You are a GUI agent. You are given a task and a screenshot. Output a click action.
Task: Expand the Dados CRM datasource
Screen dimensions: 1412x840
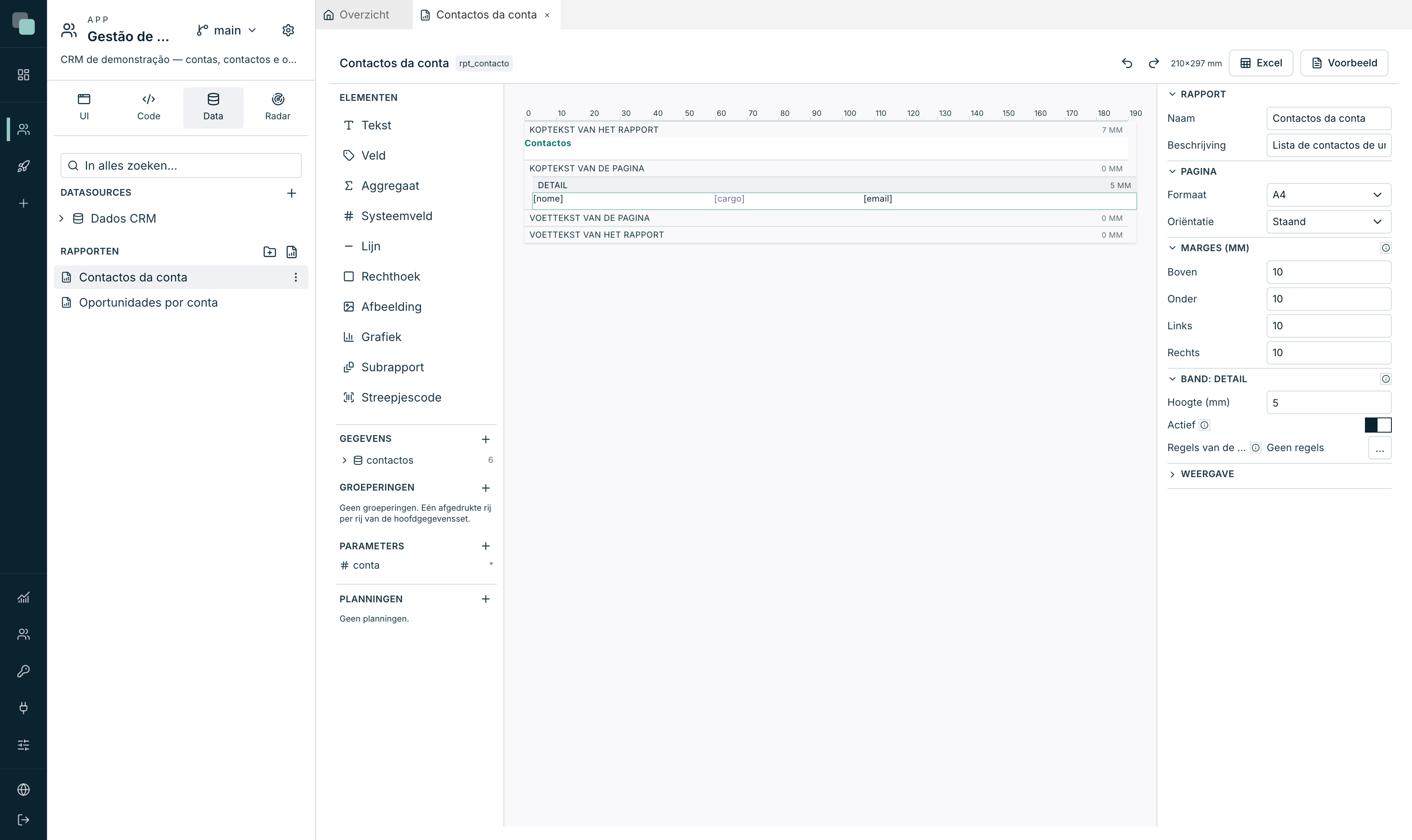click(x=62, y=218)
